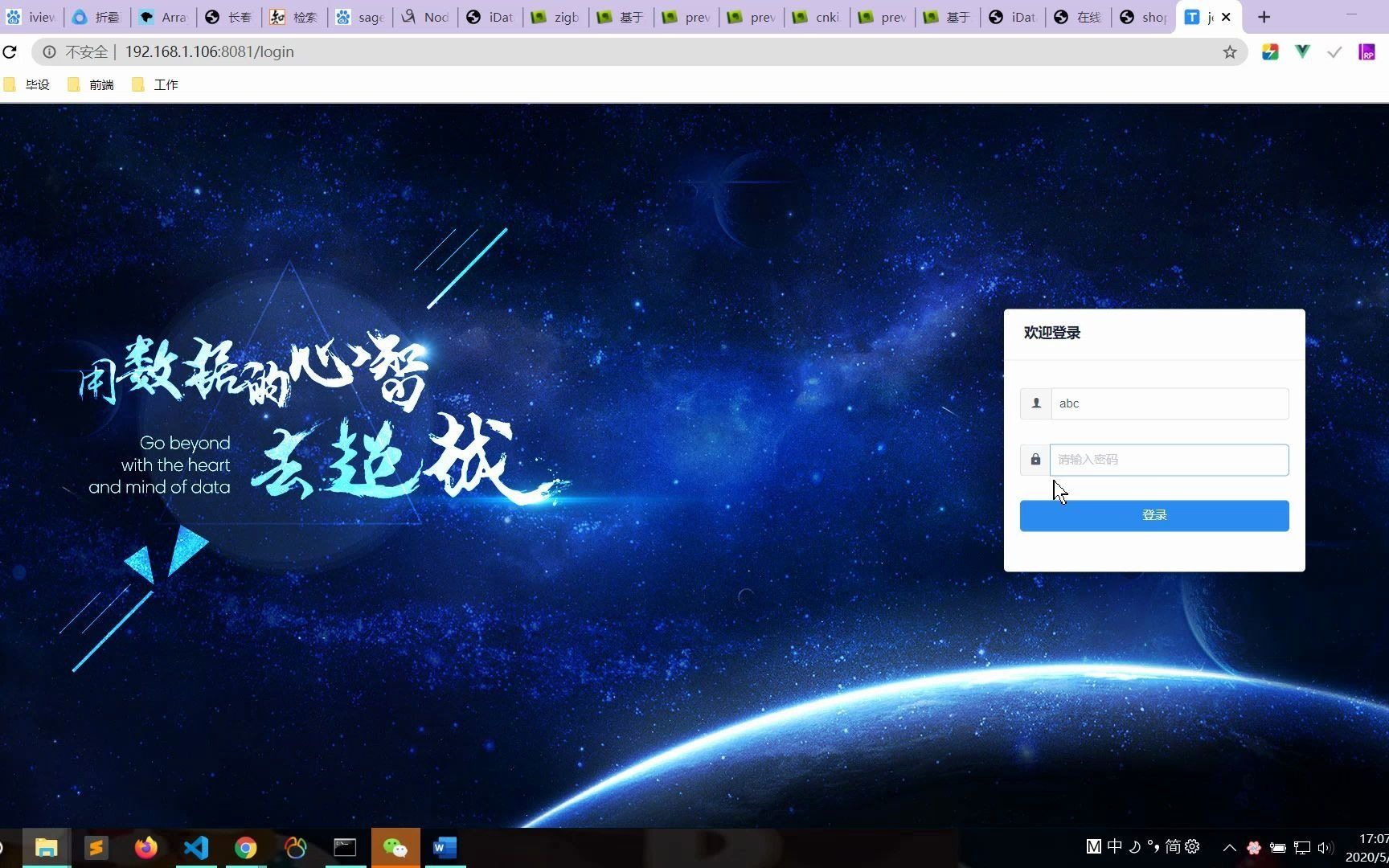The width and height of the screenshot is (1389, 868).
Task: Reload the page with the refresh icon
Action: (10, 52)
